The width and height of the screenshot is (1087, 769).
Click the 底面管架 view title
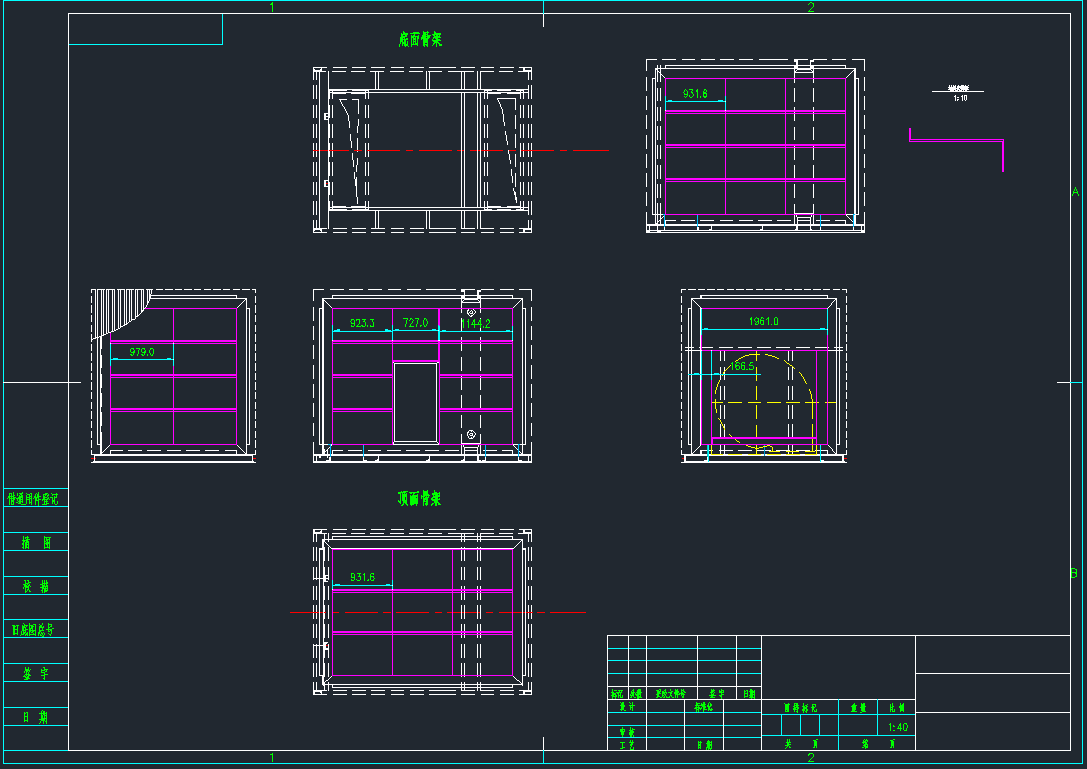click(x=420, y=38)
